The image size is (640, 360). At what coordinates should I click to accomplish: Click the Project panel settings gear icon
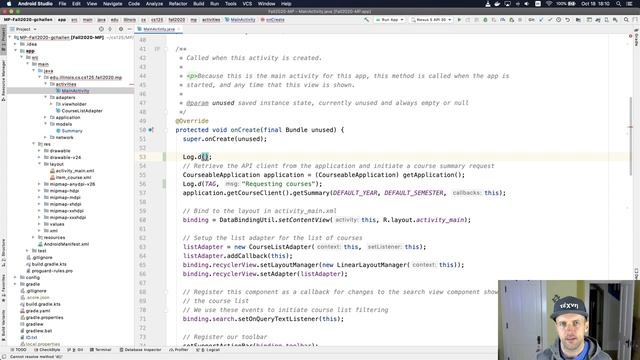[x=121, y=29]
